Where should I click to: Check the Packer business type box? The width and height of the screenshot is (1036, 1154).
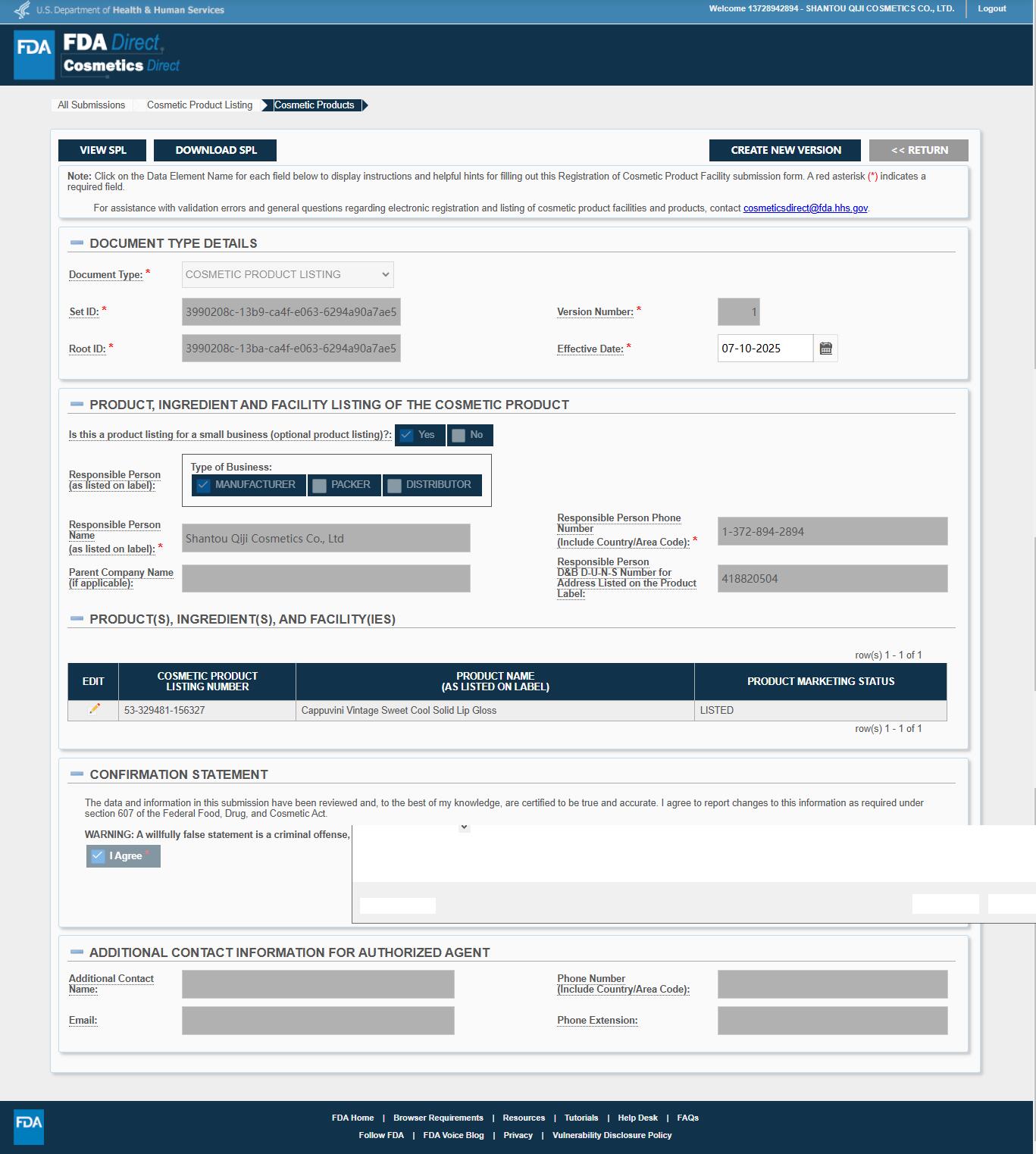tap(320, 486)
